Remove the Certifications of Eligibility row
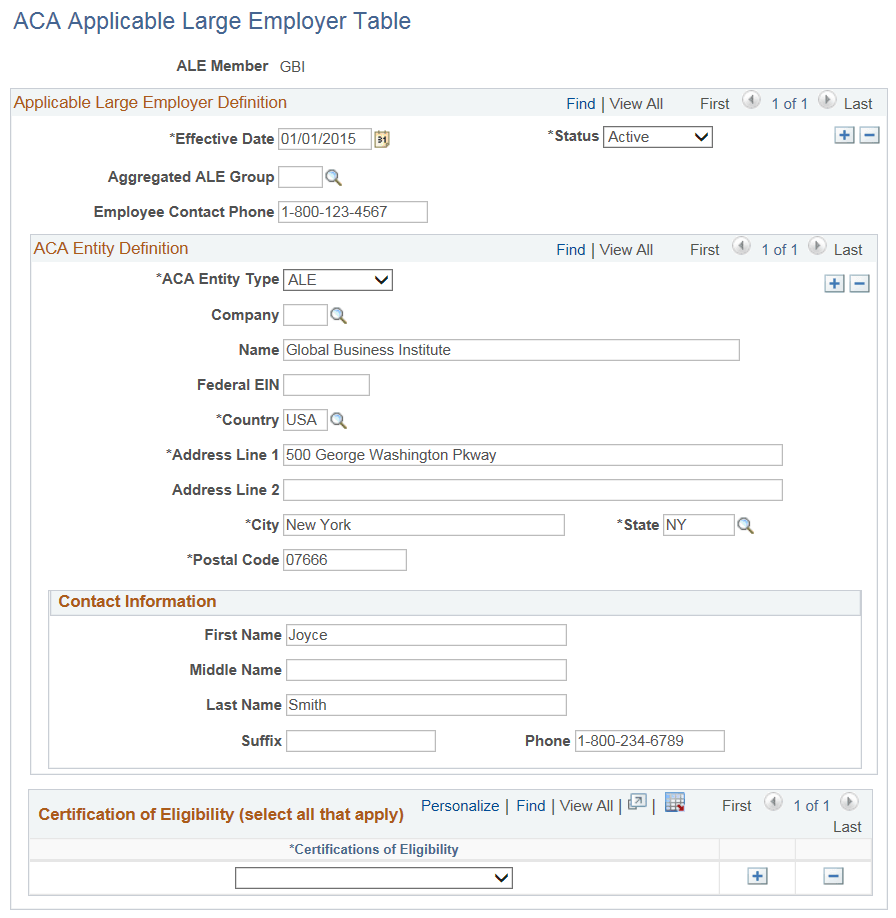896x918 pixels. click(x=833, y=876)
